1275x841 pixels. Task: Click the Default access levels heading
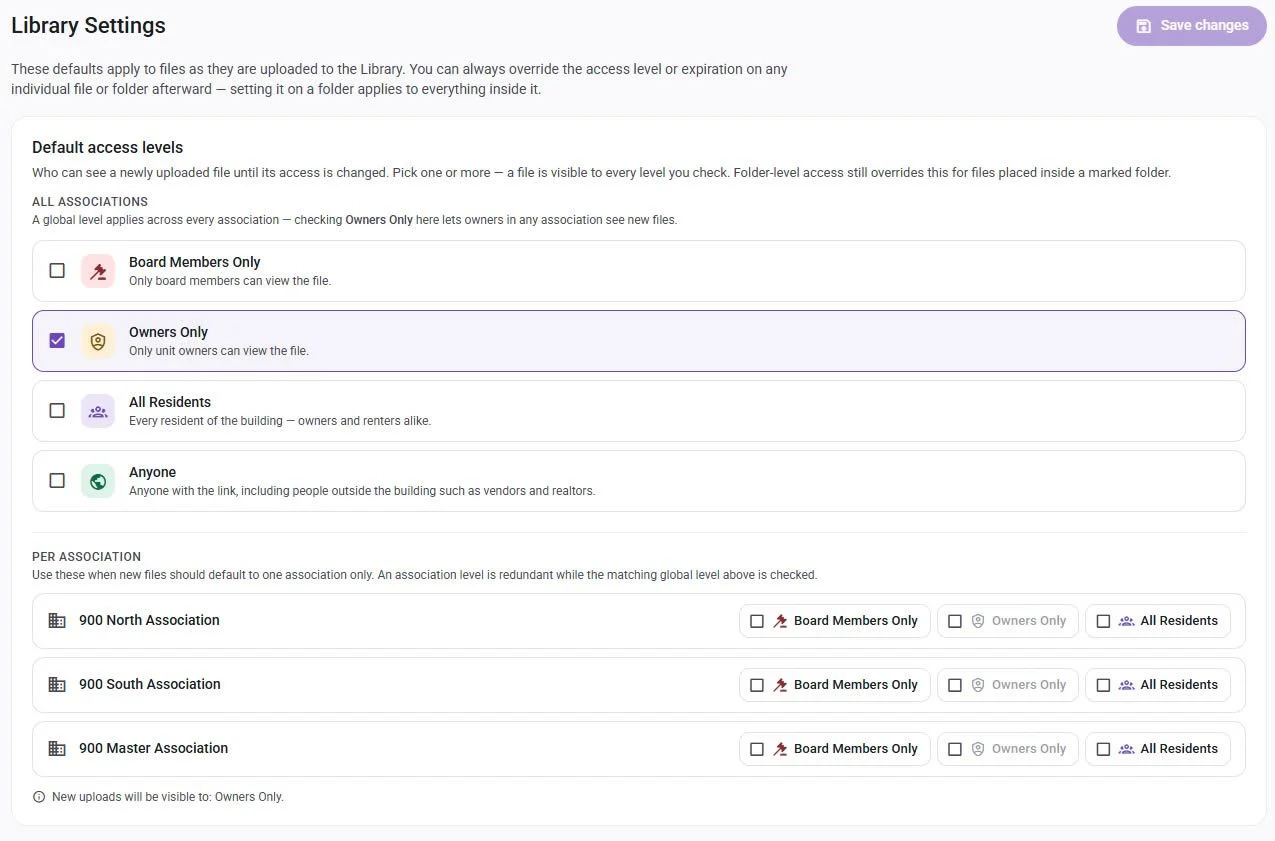[108, 147]
